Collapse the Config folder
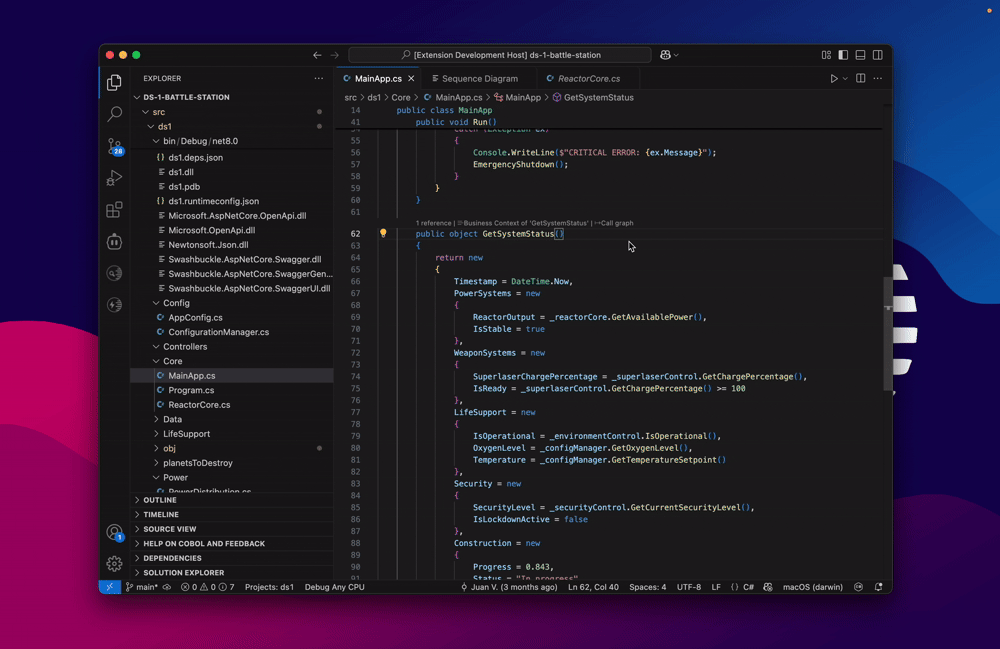Image resolution: width=1000 pixels, height=649 pixels. 176,303
